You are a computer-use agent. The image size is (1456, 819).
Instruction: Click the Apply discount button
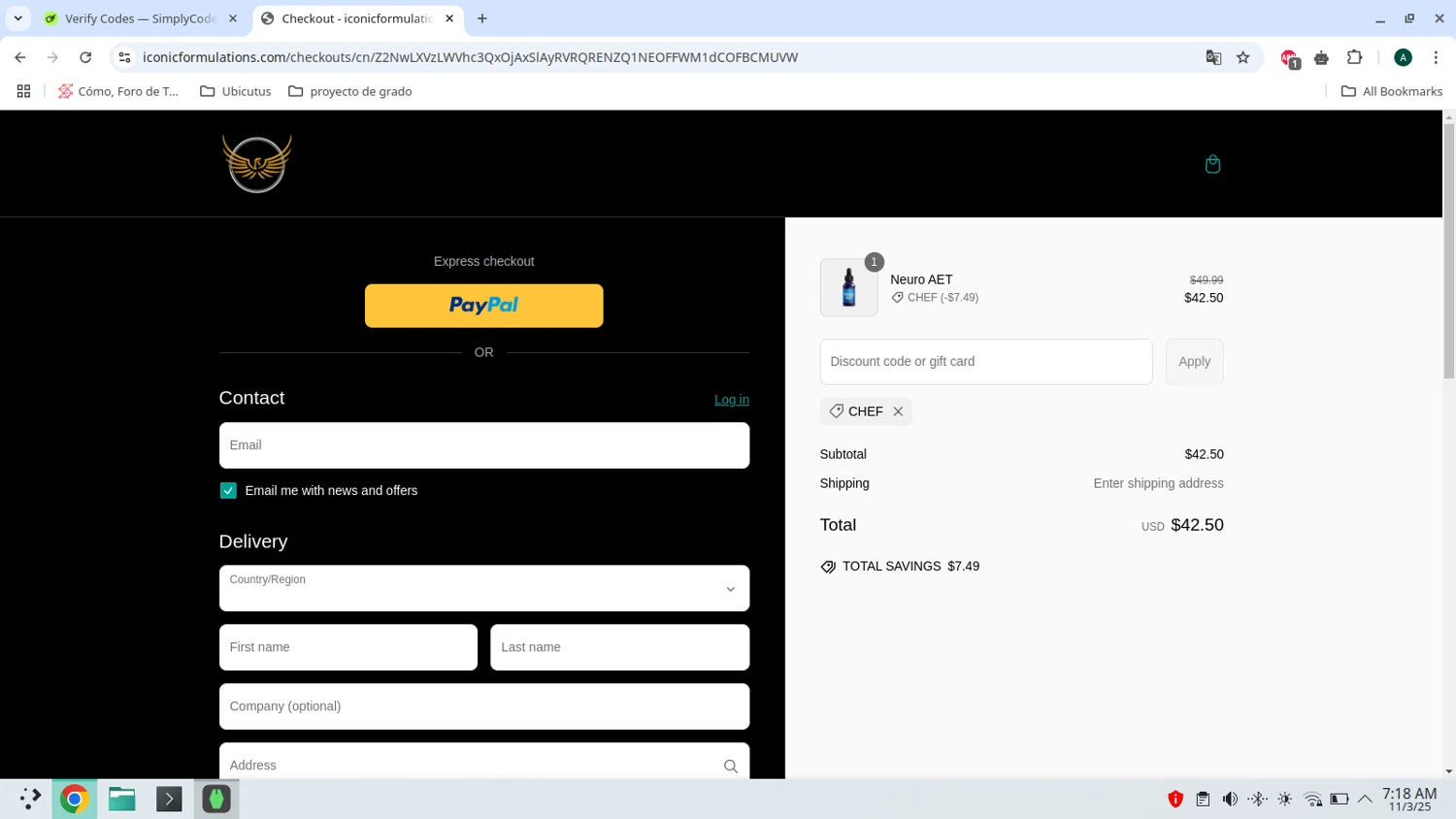coord(1195,362)
